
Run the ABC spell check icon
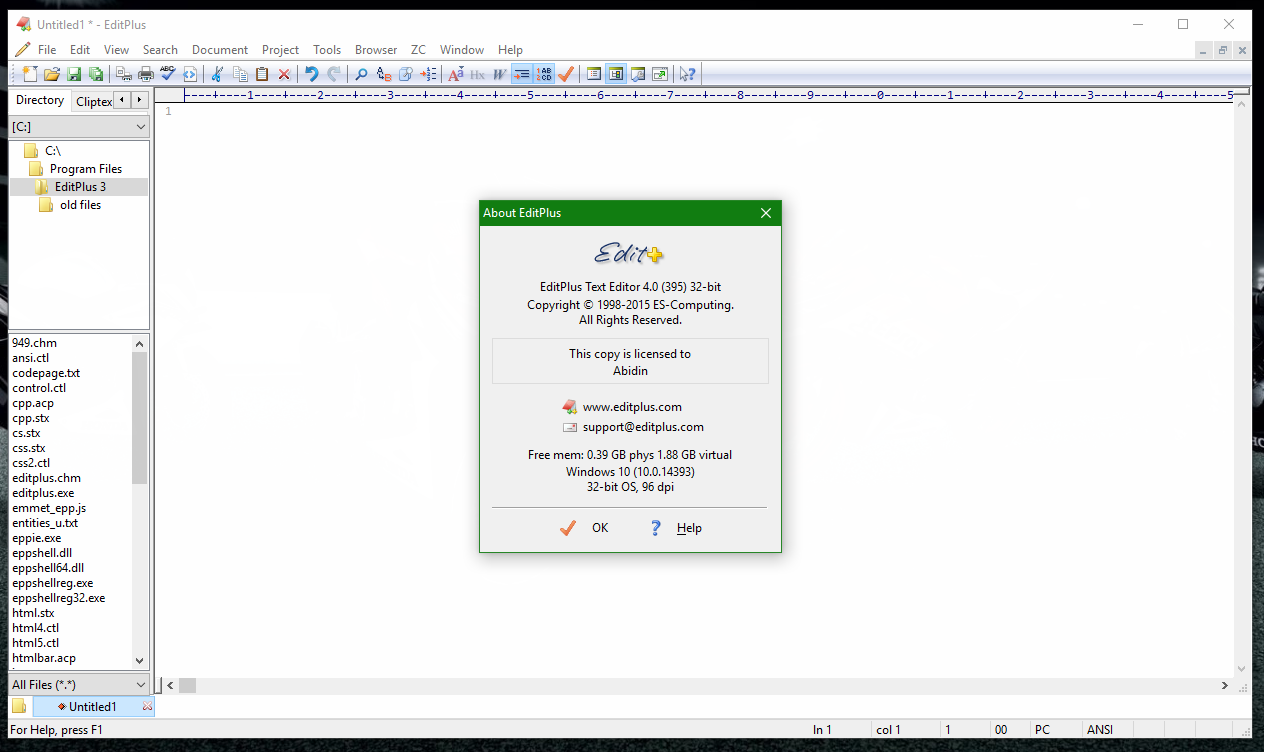tap(166, 73)
